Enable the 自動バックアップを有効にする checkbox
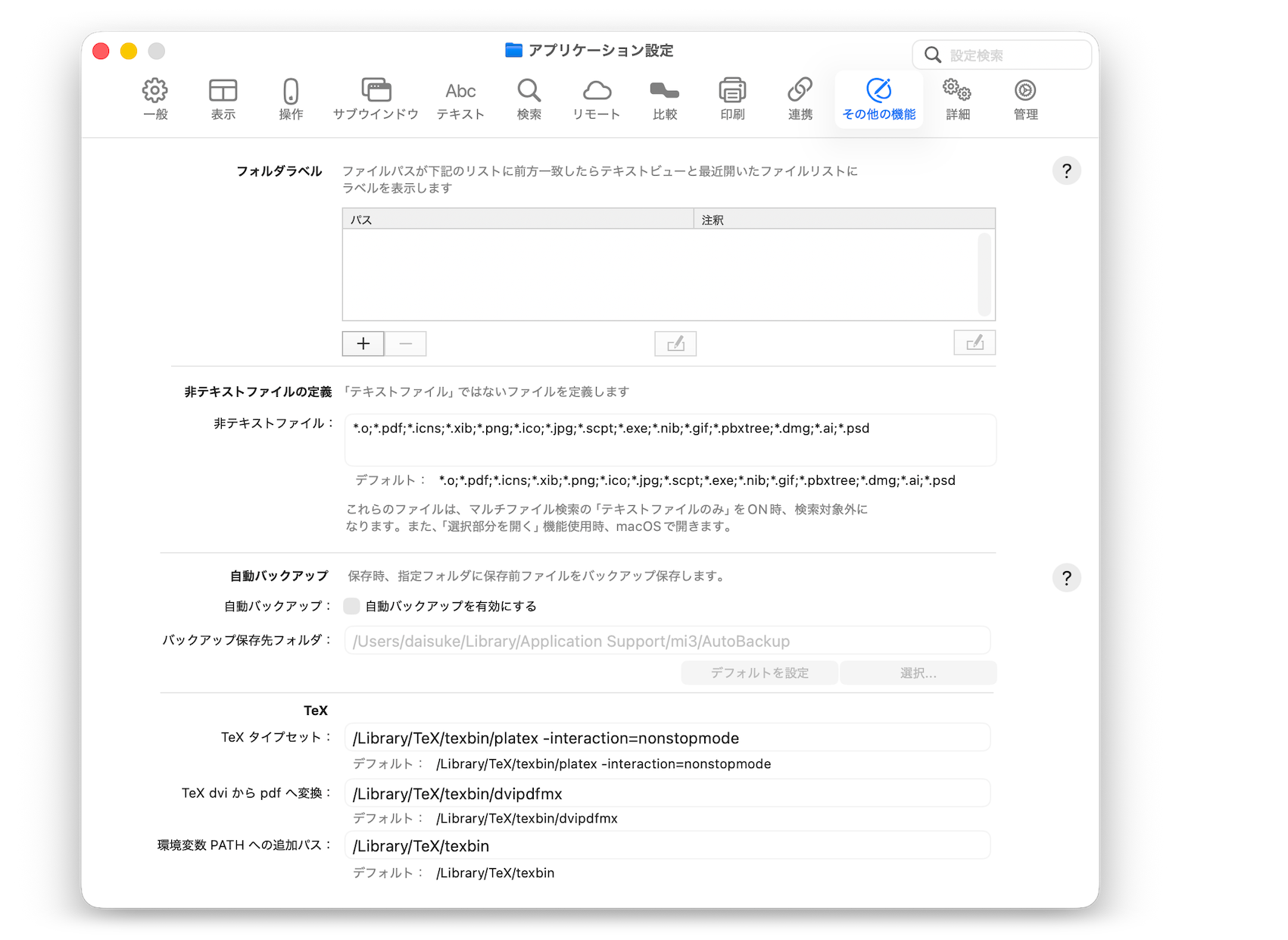 coord(351,606)
